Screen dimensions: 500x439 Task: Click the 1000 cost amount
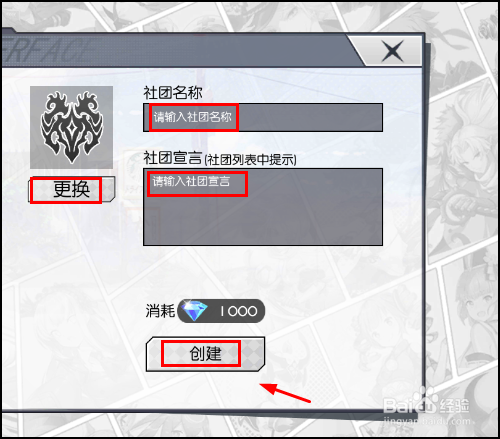click(238, 311)
